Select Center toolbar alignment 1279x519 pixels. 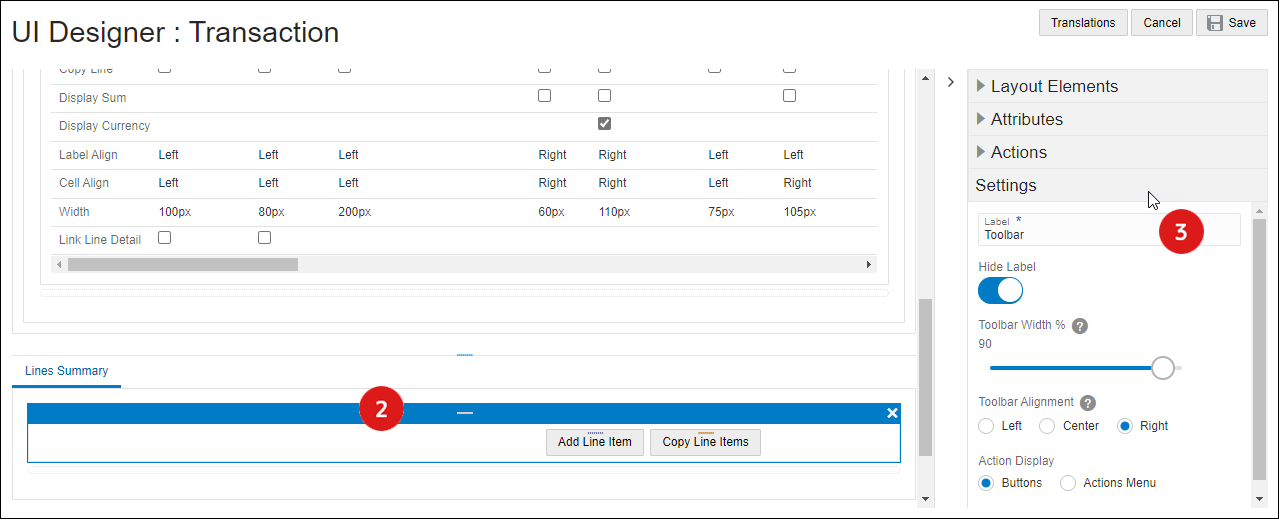point(1047,426)
